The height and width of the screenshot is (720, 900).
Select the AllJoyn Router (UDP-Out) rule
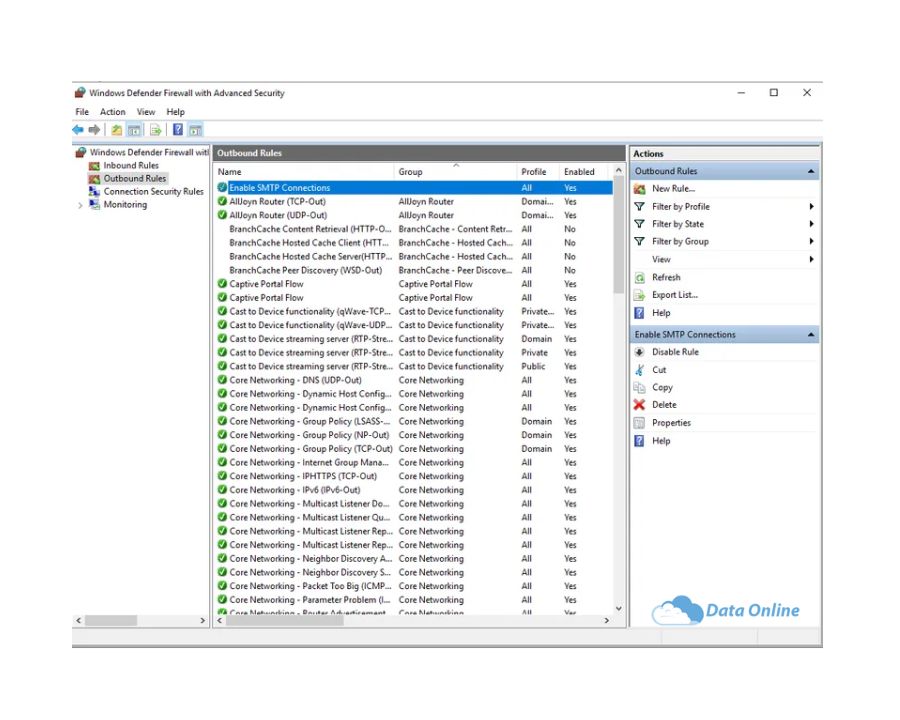pyautogui.click(x=413, y=215)
